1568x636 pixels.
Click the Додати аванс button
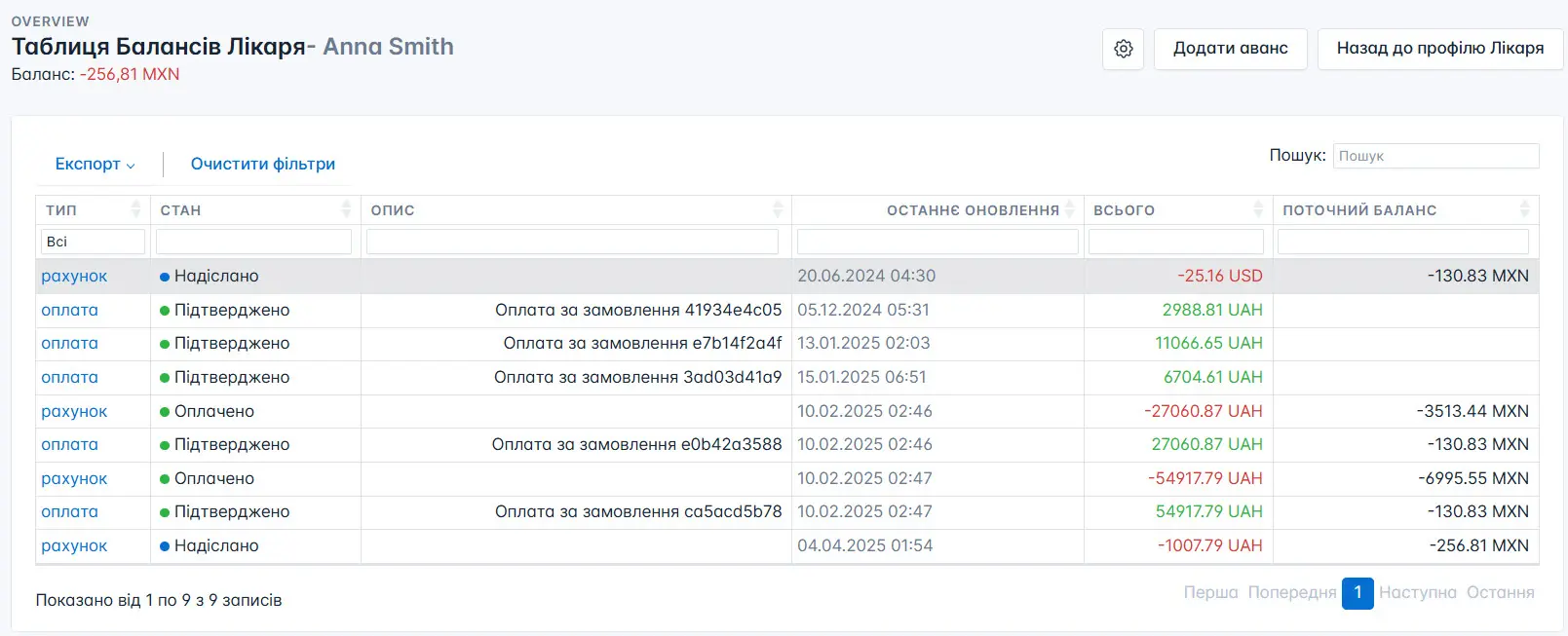coord(1230,49)
